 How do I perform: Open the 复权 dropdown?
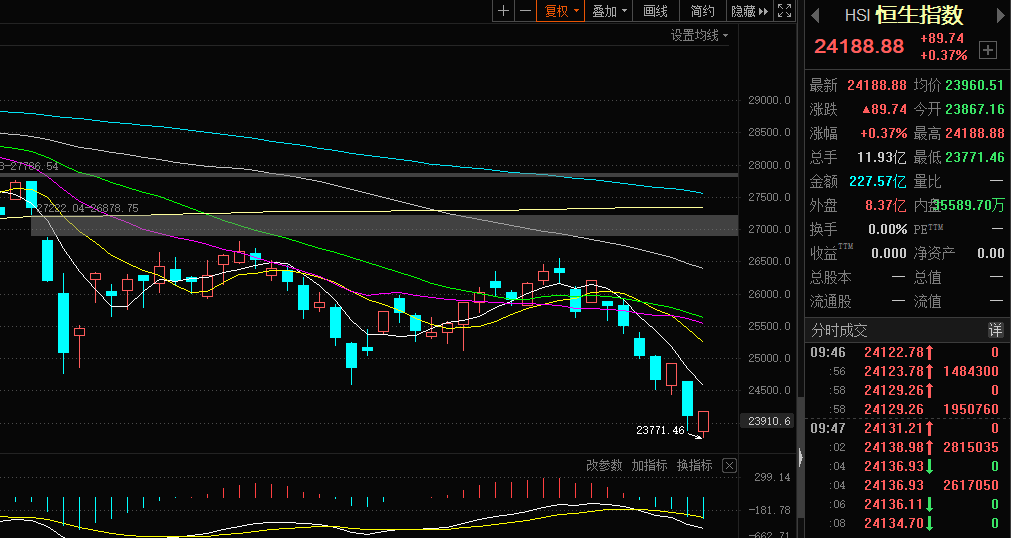561,11
